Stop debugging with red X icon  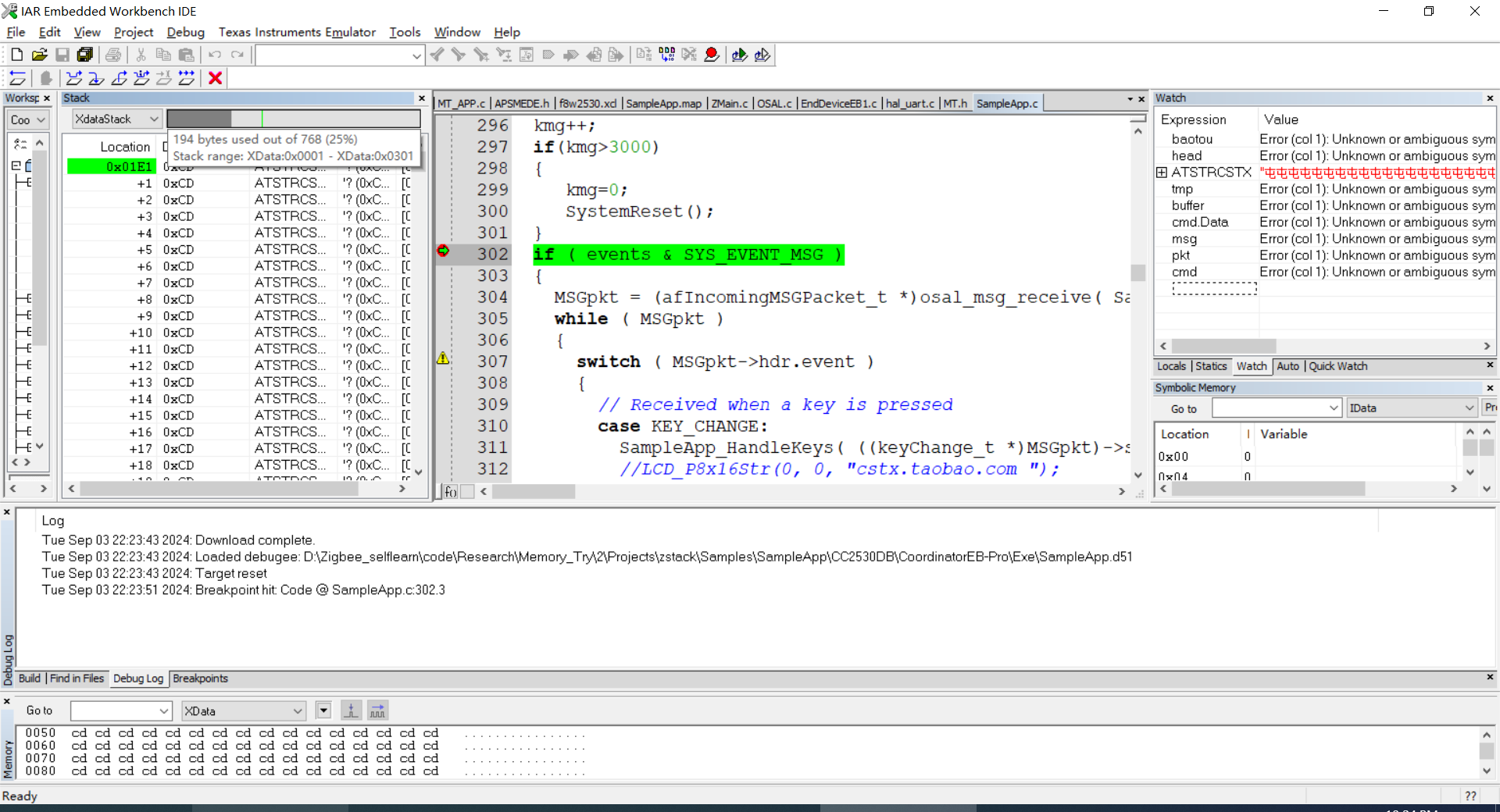tap(215, 78)
